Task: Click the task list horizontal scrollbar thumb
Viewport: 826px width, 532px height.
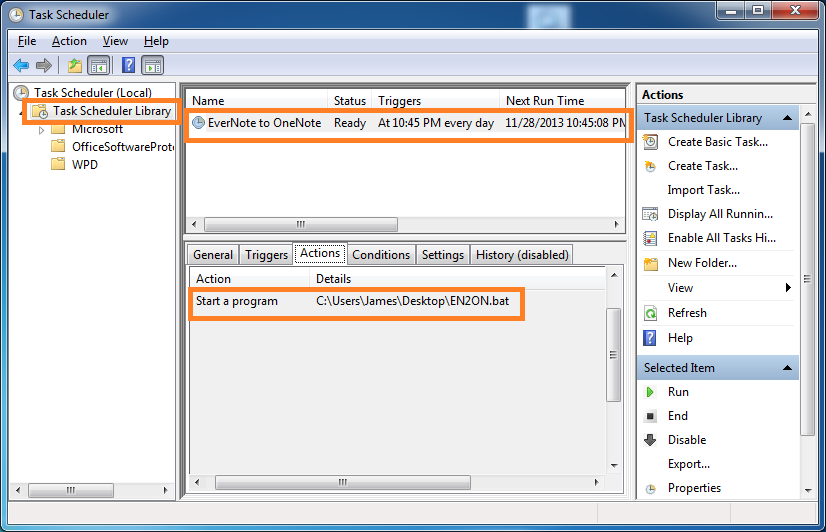Action: [x=301, y=224]
